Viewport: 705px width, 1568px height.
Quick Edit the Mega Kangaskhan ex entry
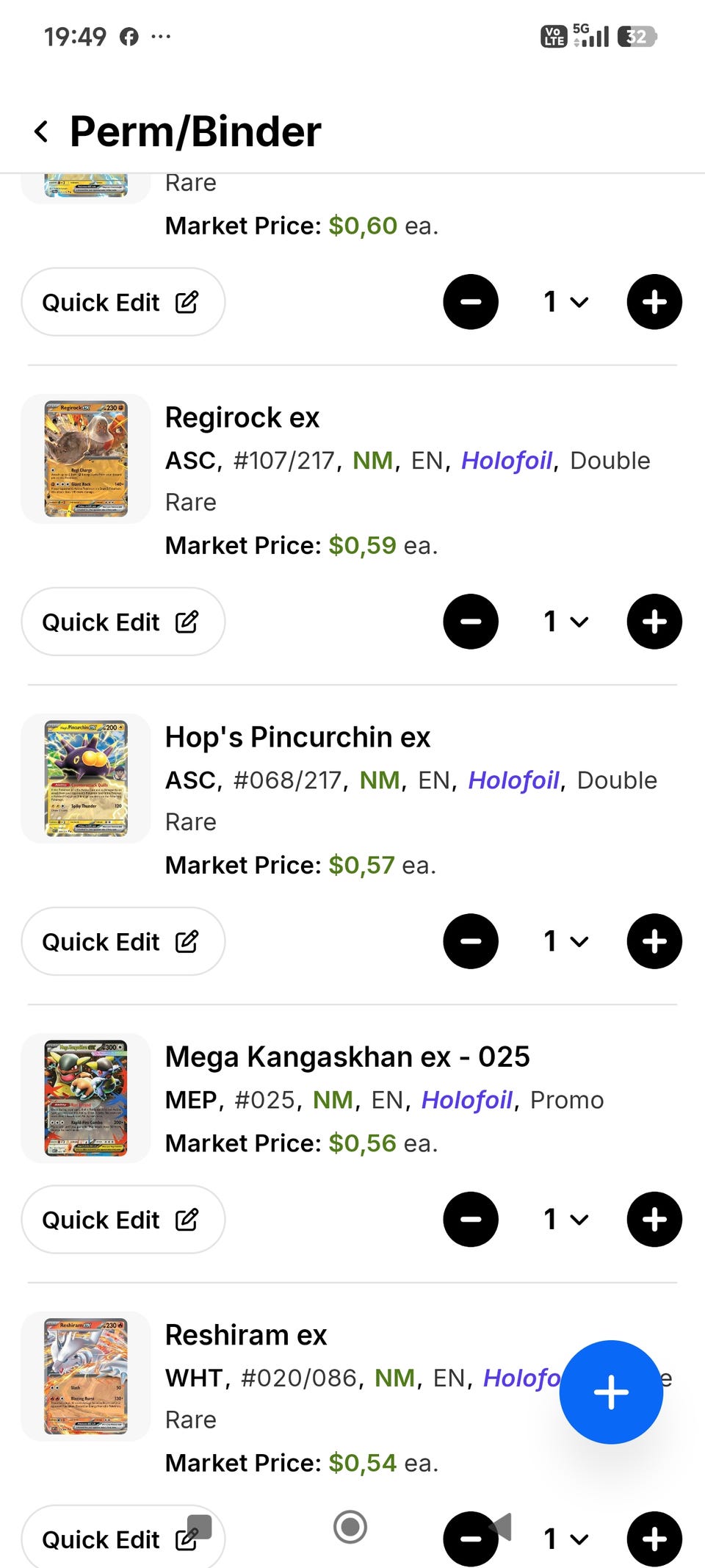tap(123, 1219)
